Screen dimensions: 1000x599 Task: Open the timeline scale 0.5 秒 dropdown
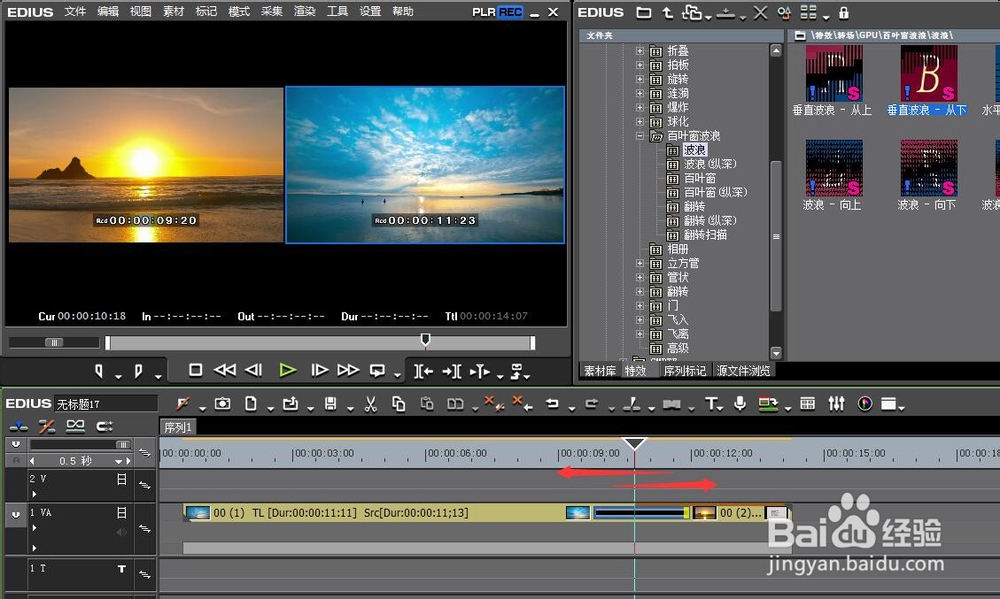(x=119, y=461)
